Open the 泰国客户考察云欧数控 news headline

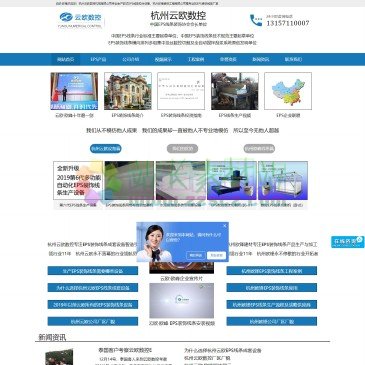(x=125, y=350)
